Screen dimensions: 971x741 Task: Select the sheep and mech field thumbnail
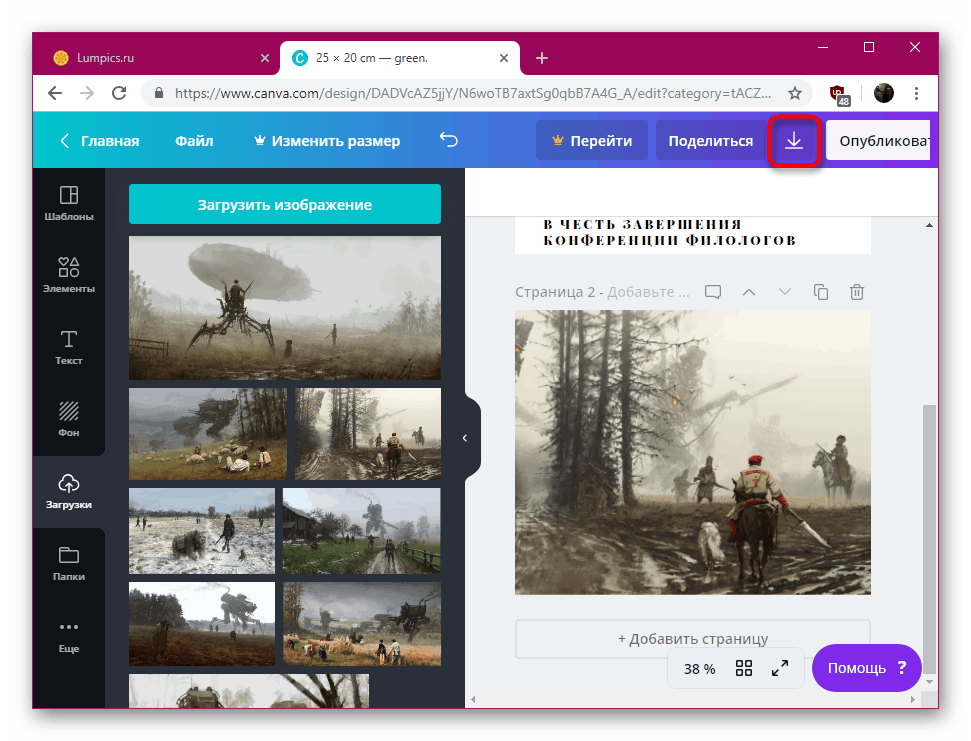point(208,434)
